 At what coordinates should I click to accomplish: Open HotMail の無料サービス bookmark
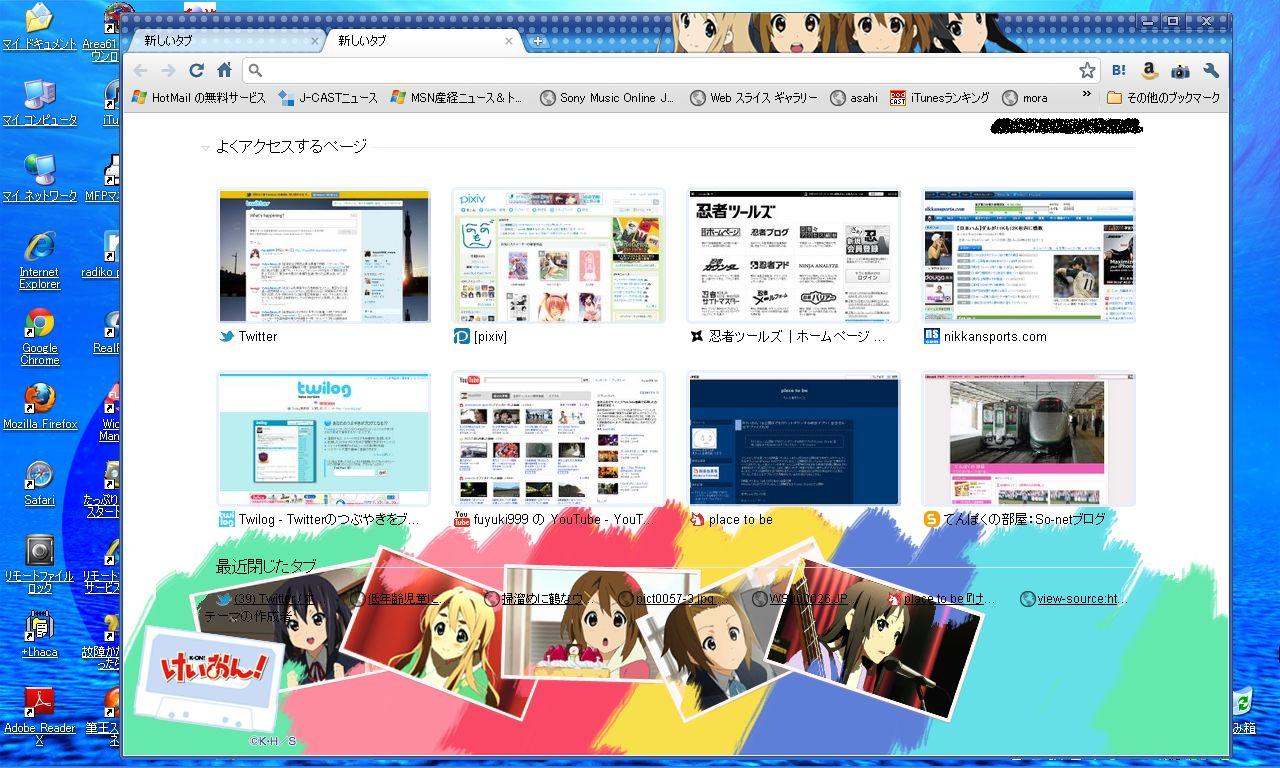click(199, 98)
